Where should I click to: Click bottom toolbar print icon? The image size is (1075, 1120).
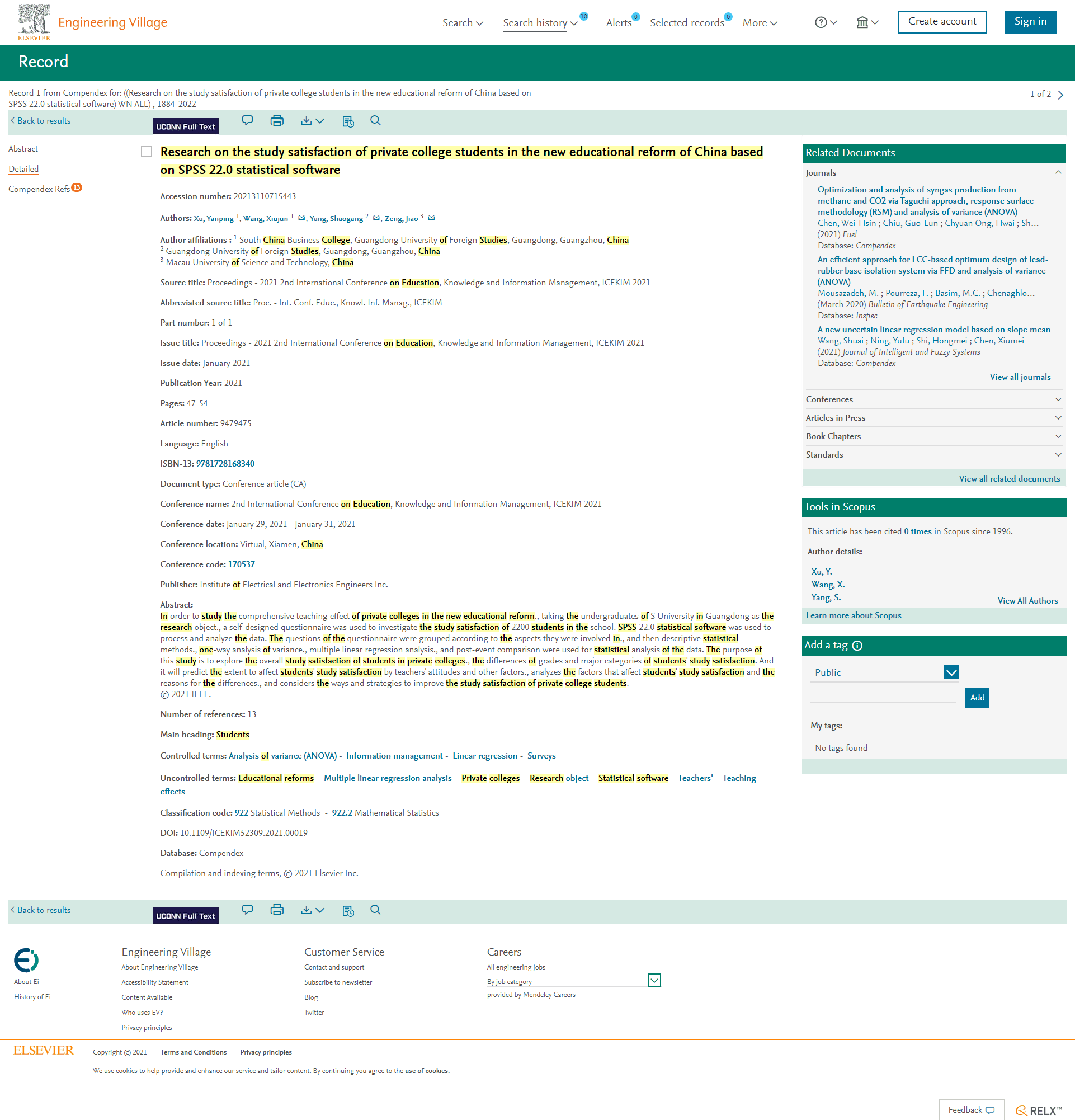tap(277, 910)
